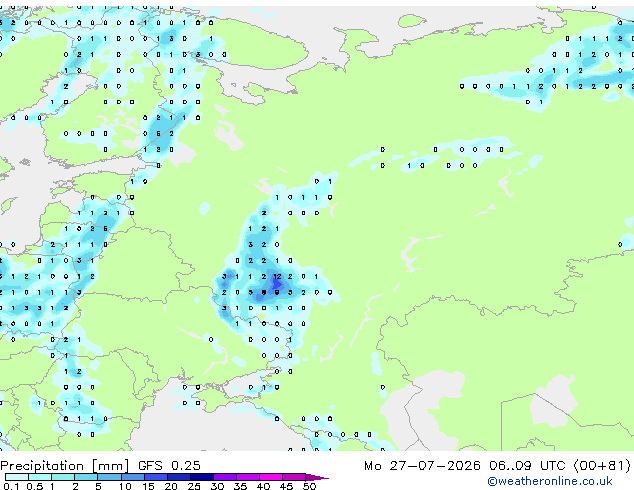Click the 35–40 mm legend swatch
This screenshot has width=634, height=490.
point(248,477)
